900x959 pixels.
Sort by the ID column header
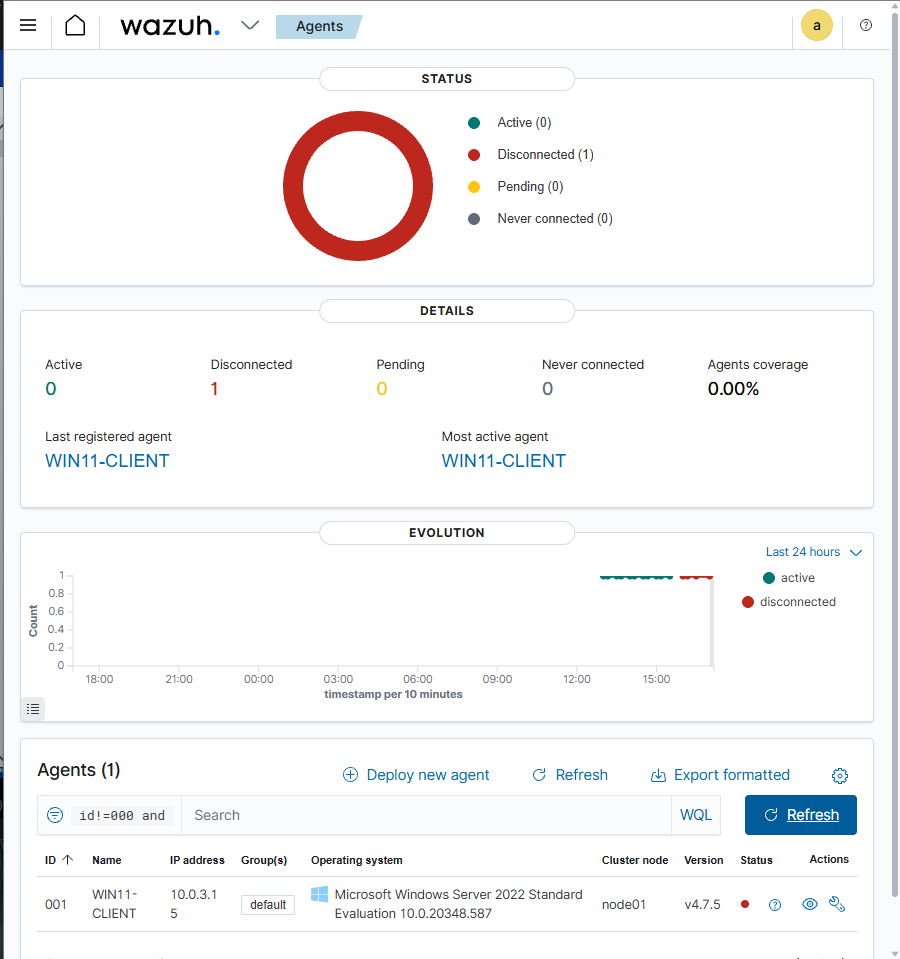[59, 860]
